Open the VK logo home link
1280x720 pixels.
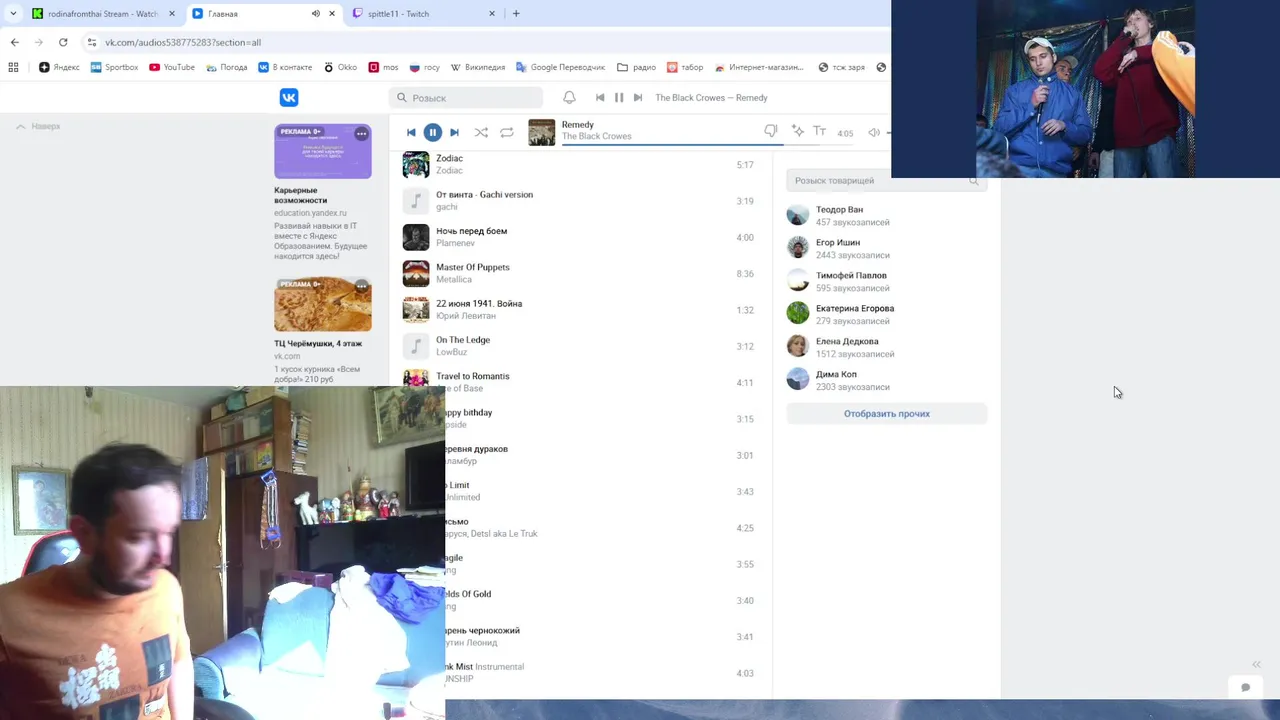289,97
